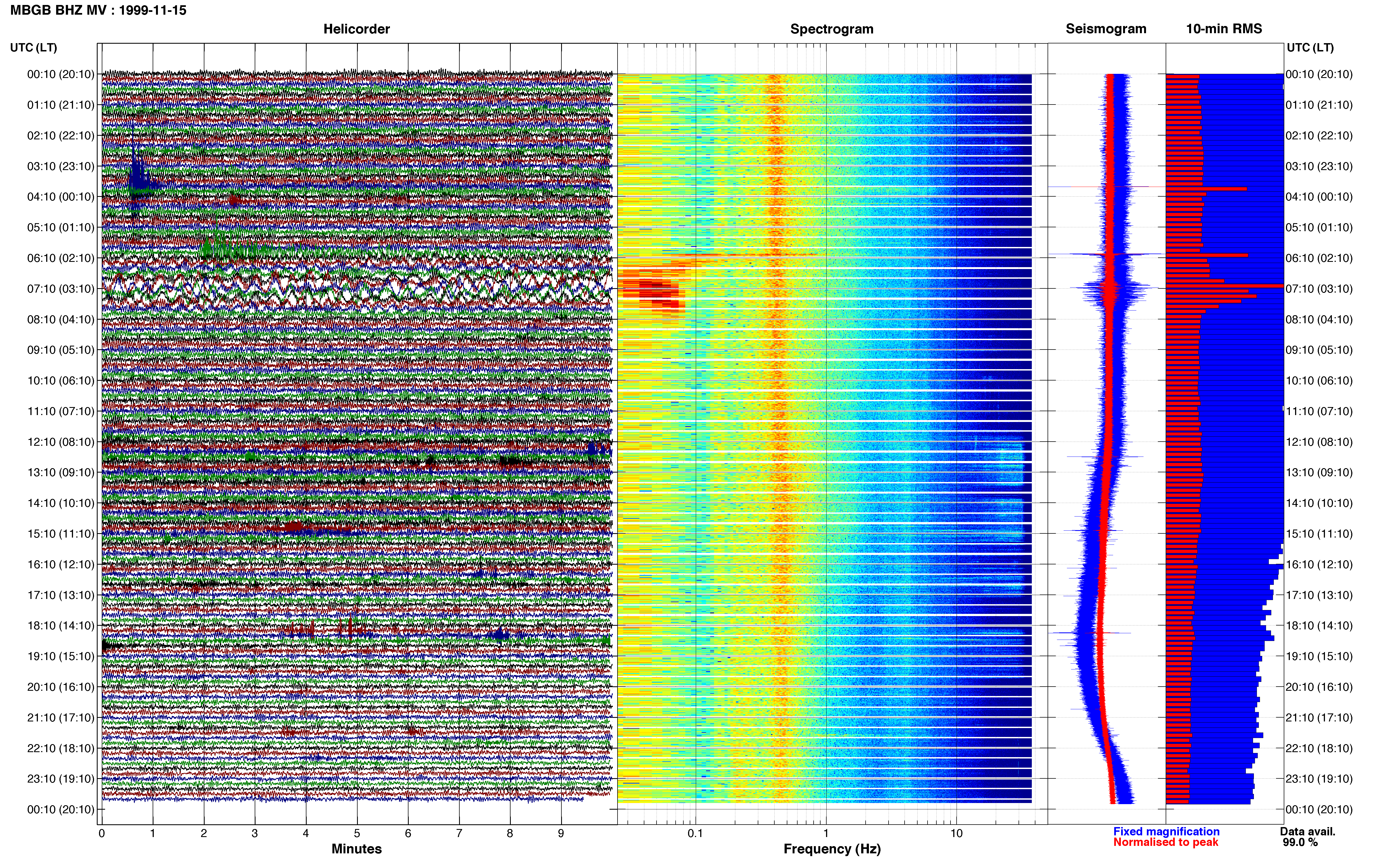Click right-side time label '07:10 (03:10)'
The image size is (1388, 868).
(1319, 288)
